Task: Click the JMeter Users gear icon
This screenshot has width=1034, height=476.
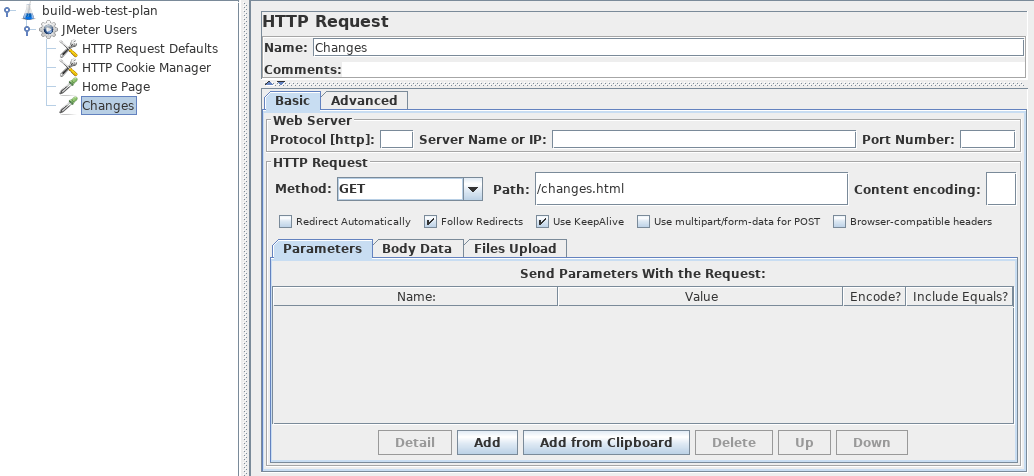Action: click(48, 30)
